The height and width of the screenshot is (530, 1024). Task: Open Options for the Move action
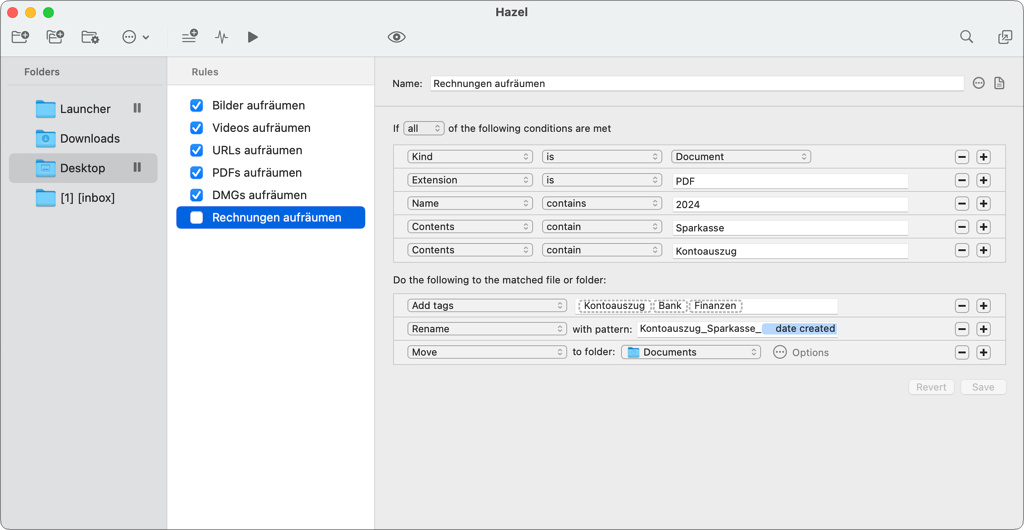801,352
